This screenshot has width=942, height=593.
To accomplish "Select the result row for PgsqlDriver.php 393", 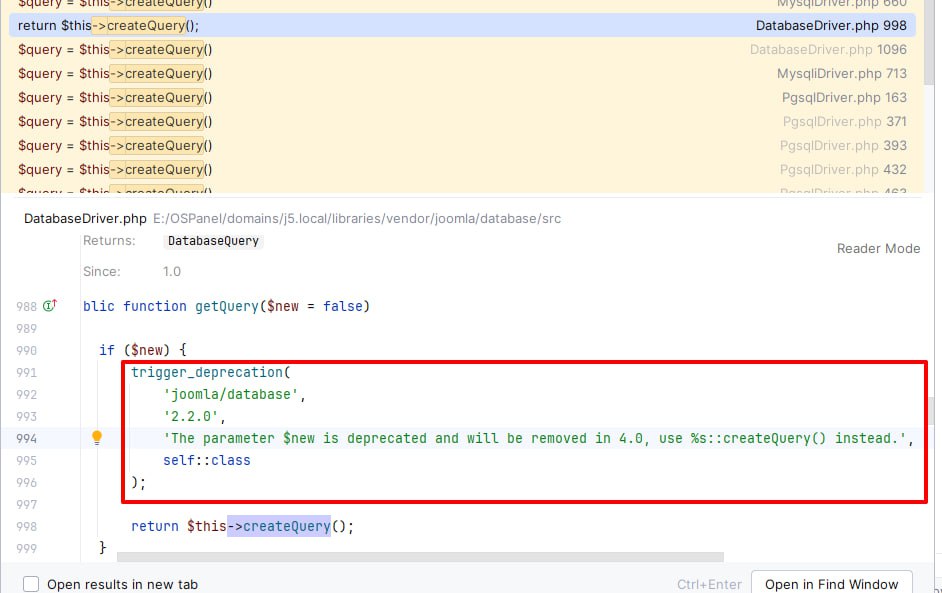I will 462,145.
